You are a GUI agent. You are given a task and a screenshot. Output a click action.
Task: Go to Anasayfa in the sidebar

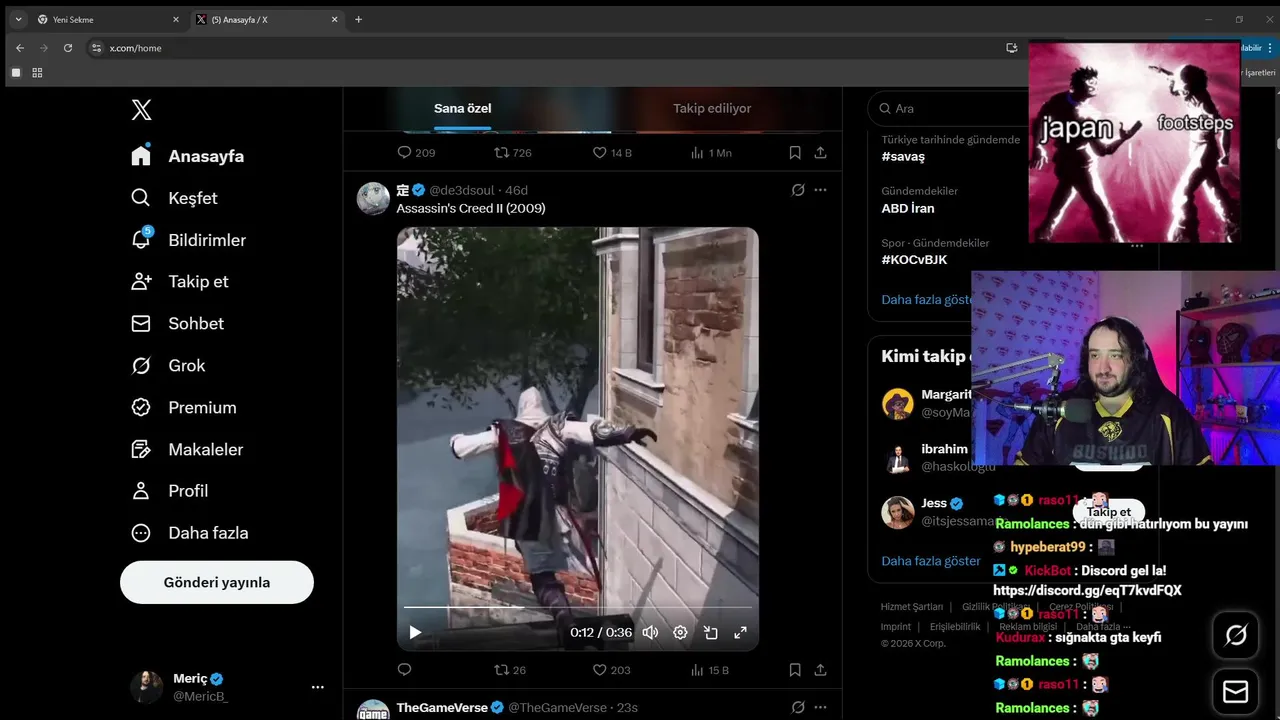[188, 156]
